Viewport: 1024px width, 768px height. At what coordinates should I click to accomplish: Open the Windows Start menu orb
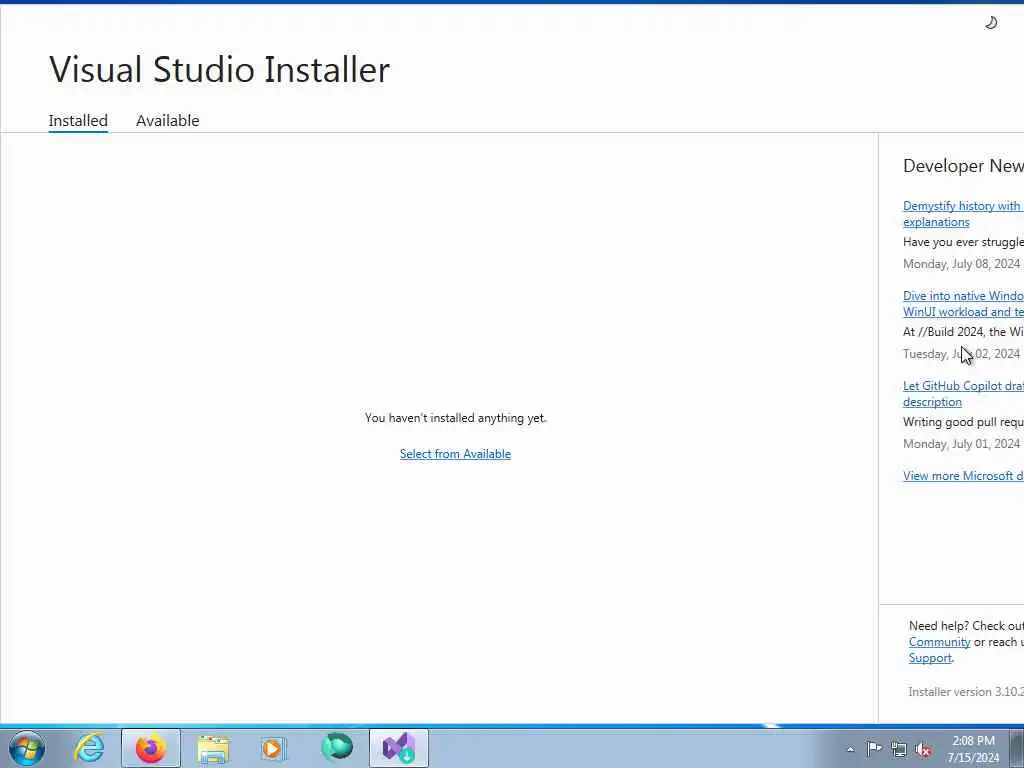(x=27, y=748)
